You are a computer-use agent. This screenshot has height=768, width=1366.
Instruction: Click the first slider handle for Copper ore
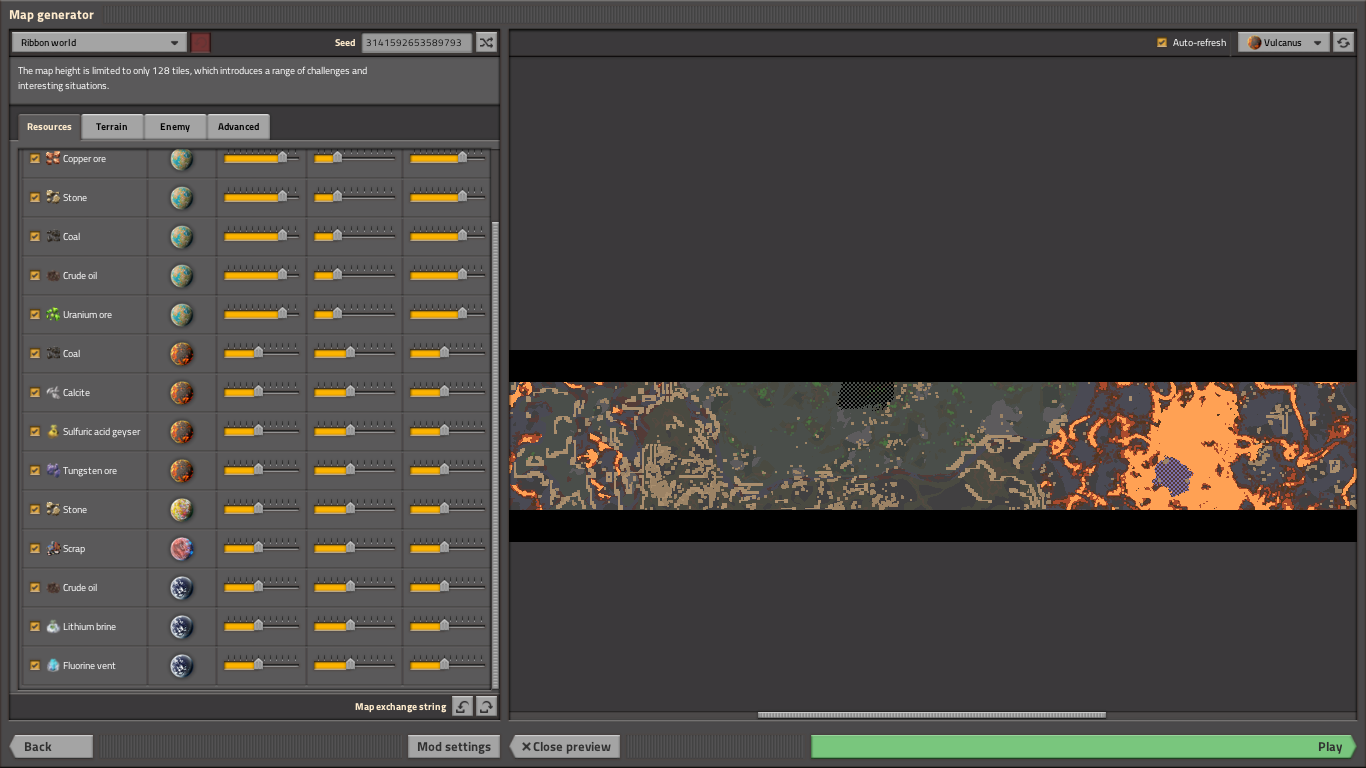click(282, 158)
